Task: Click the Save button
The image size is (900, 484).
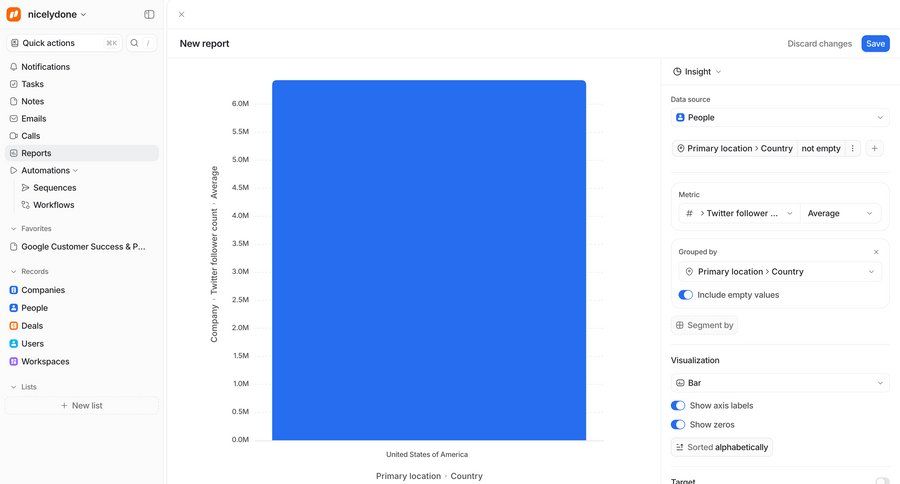Action: pos(875,44)
